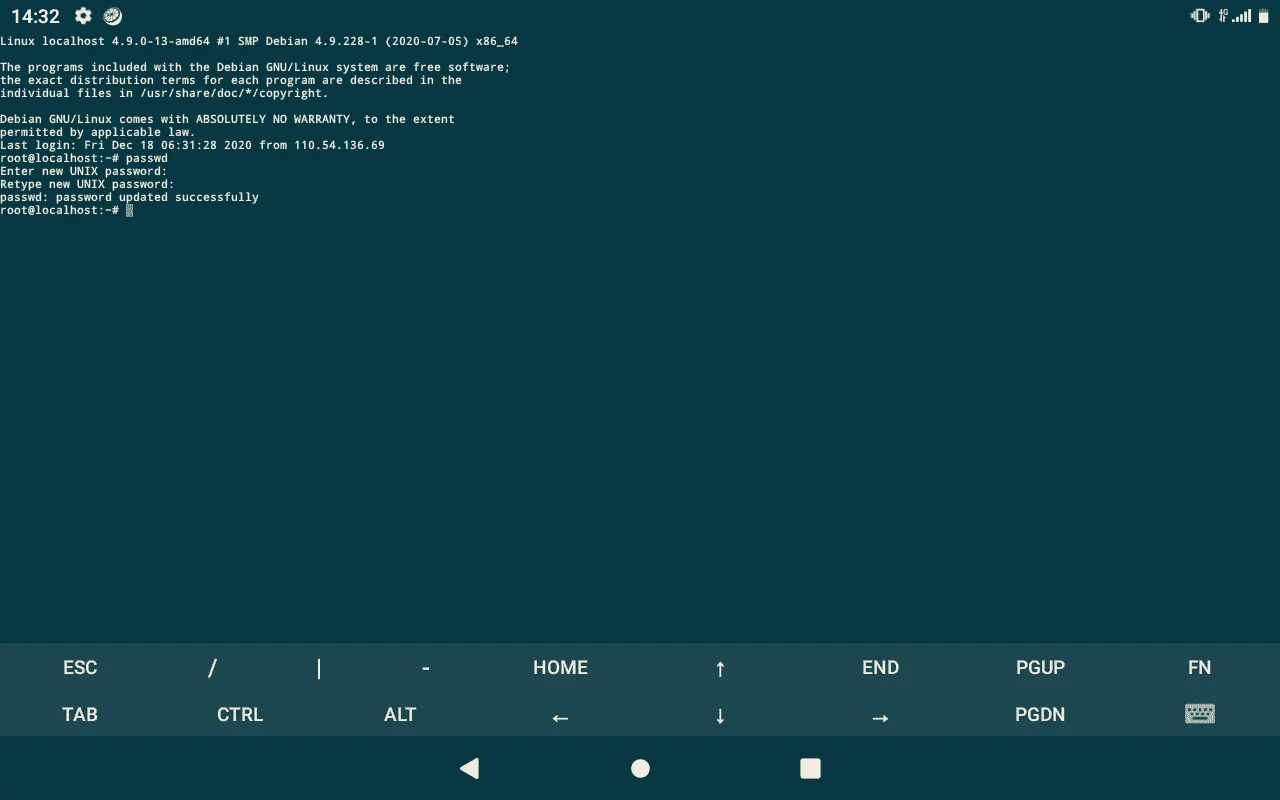Image resolution: width=1280 pixels, height=800 pixels.
Task: Toggle the ALT modifier key
Action: point(400,714)
